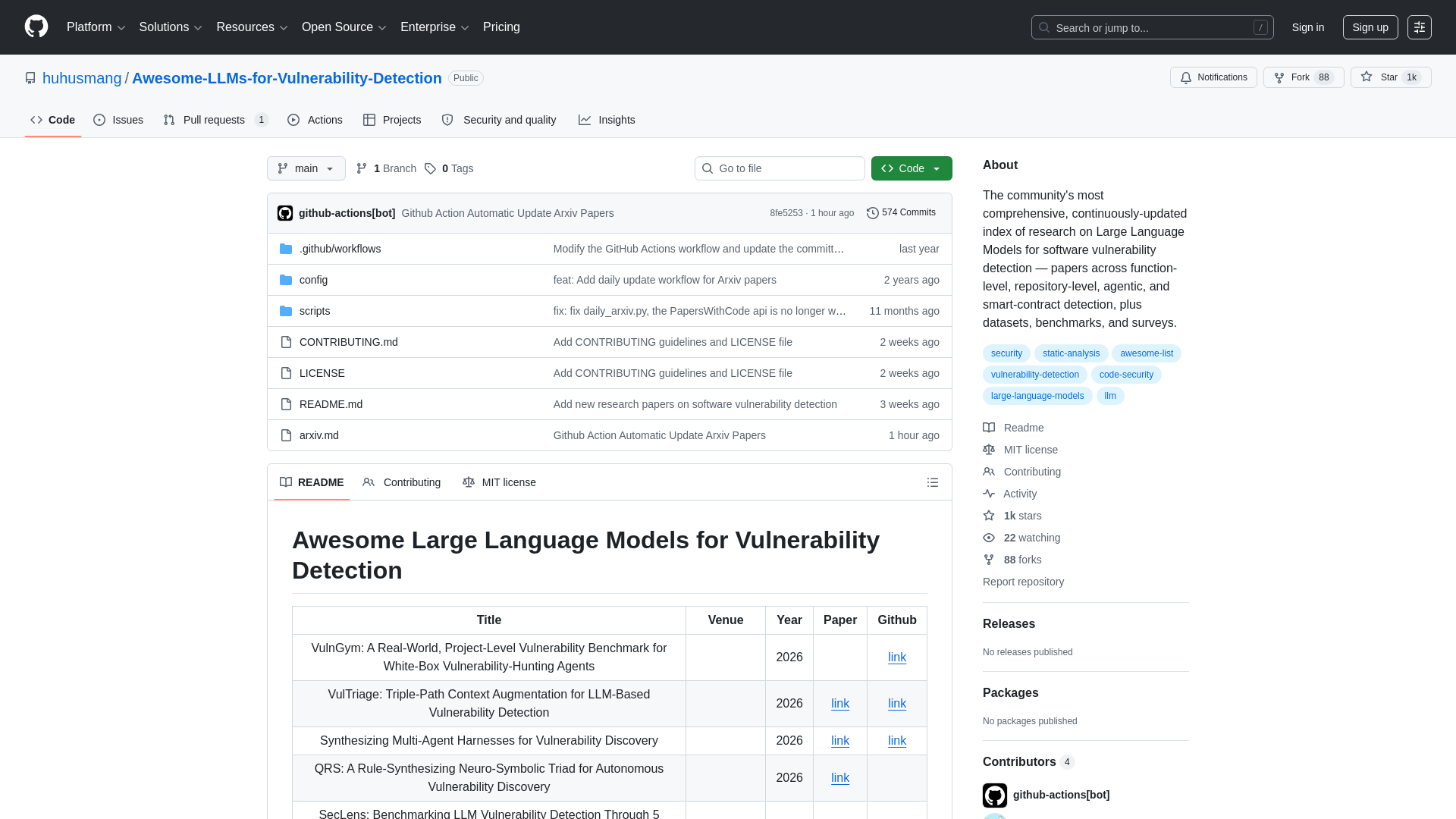Screen dimensions: 1456x819
Task: Open the Pricing link
Action: [x=501, y=27]
